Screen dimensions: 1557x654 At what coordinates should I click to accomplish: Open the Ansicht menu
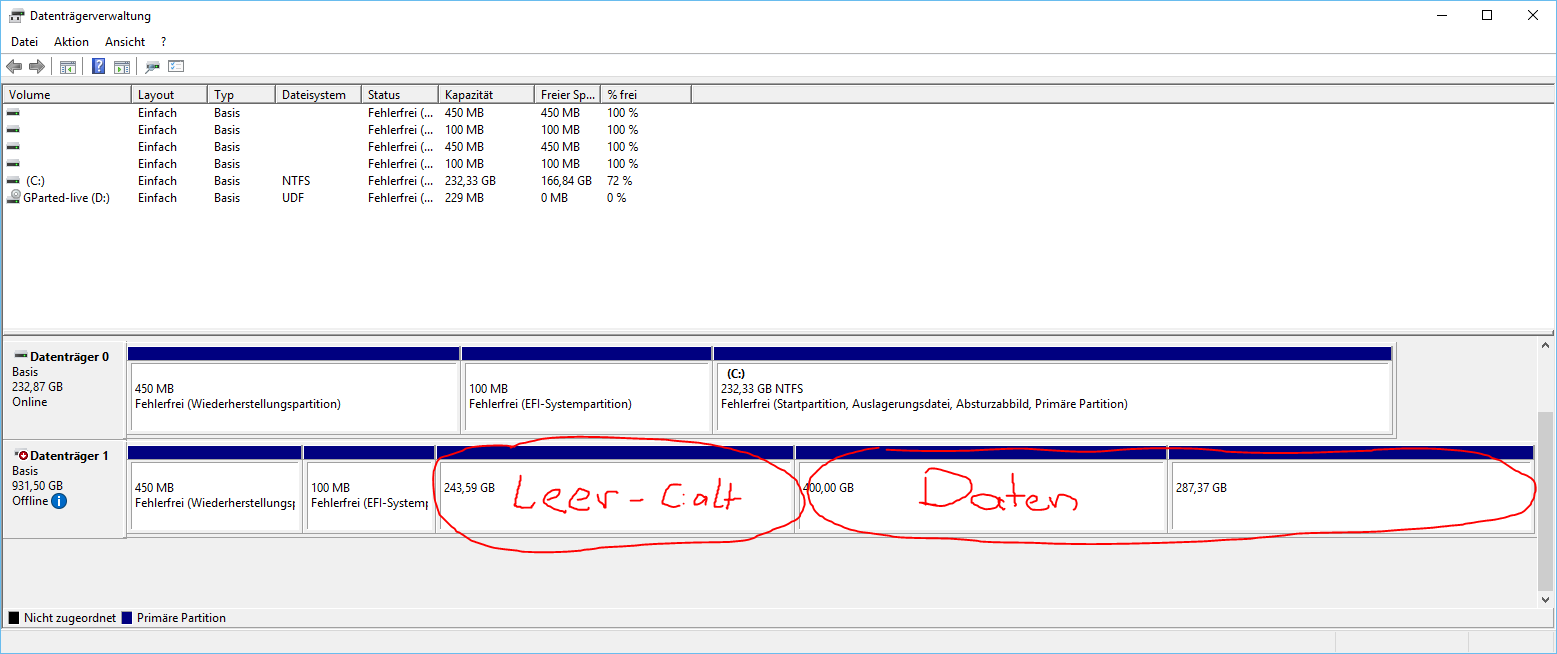coord(125,42)
